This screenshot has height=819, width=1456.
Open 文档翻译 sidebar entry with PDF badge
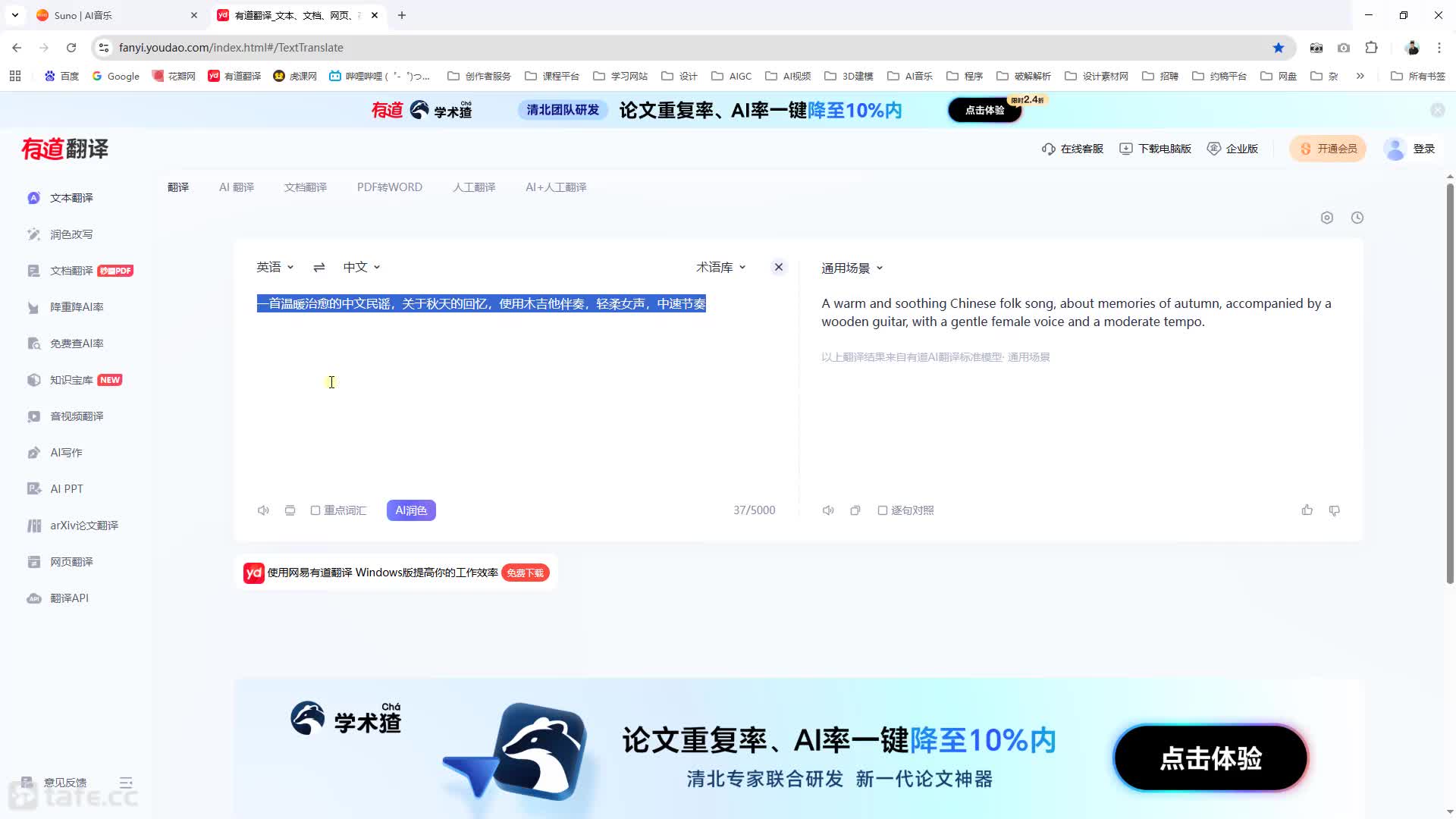pos(80,271)
